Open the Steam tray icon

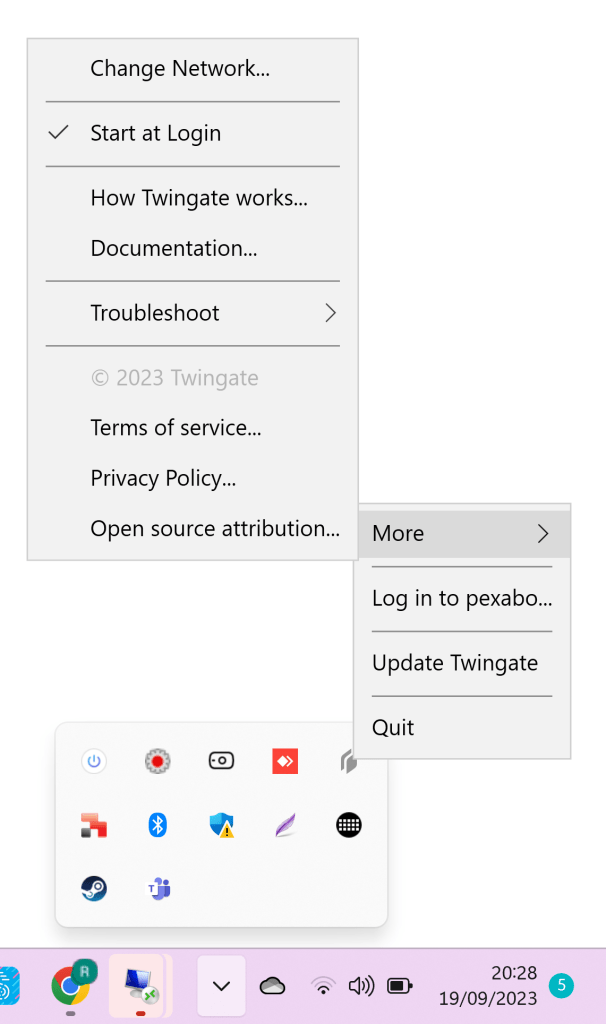tap(94, 889)
